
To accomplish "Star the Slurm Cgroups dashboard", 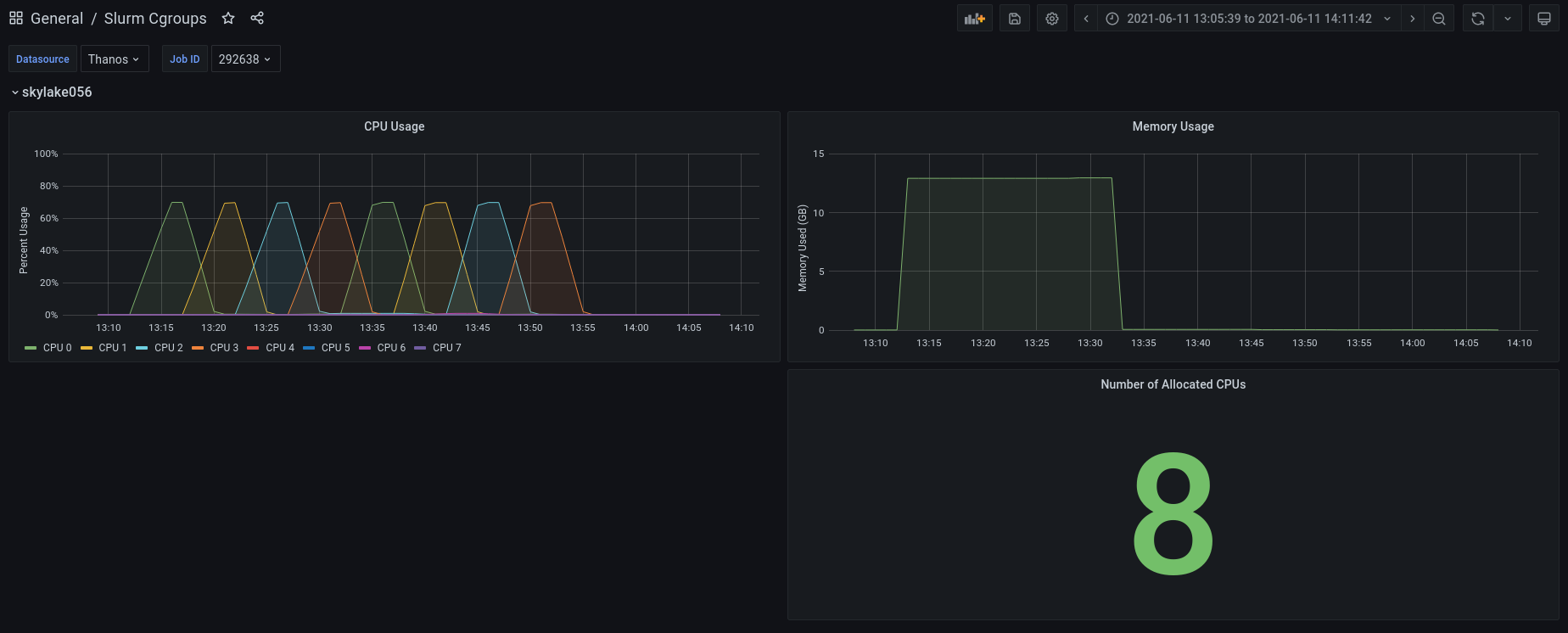I will point(228,18).
